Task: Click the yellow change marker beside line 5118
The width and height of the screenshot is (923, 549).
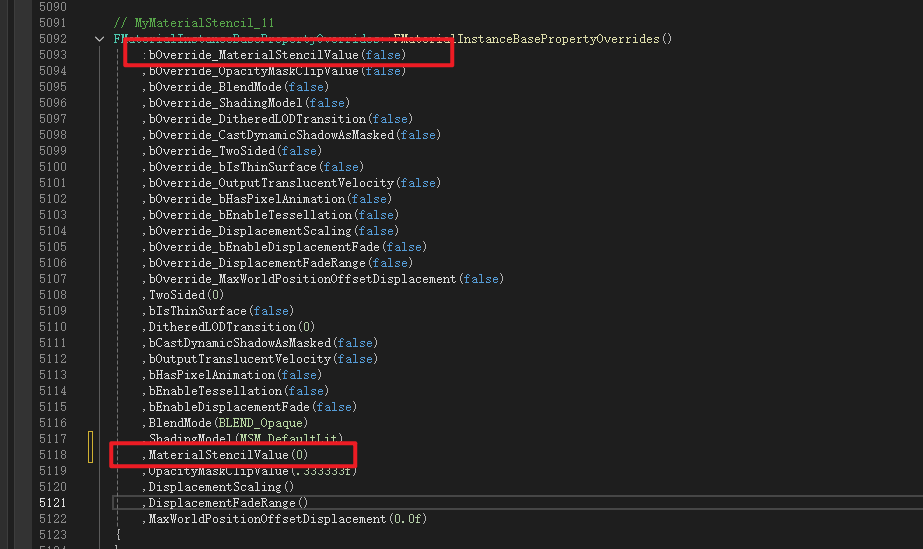Action: pyautogui.click(x=89, y=449)
